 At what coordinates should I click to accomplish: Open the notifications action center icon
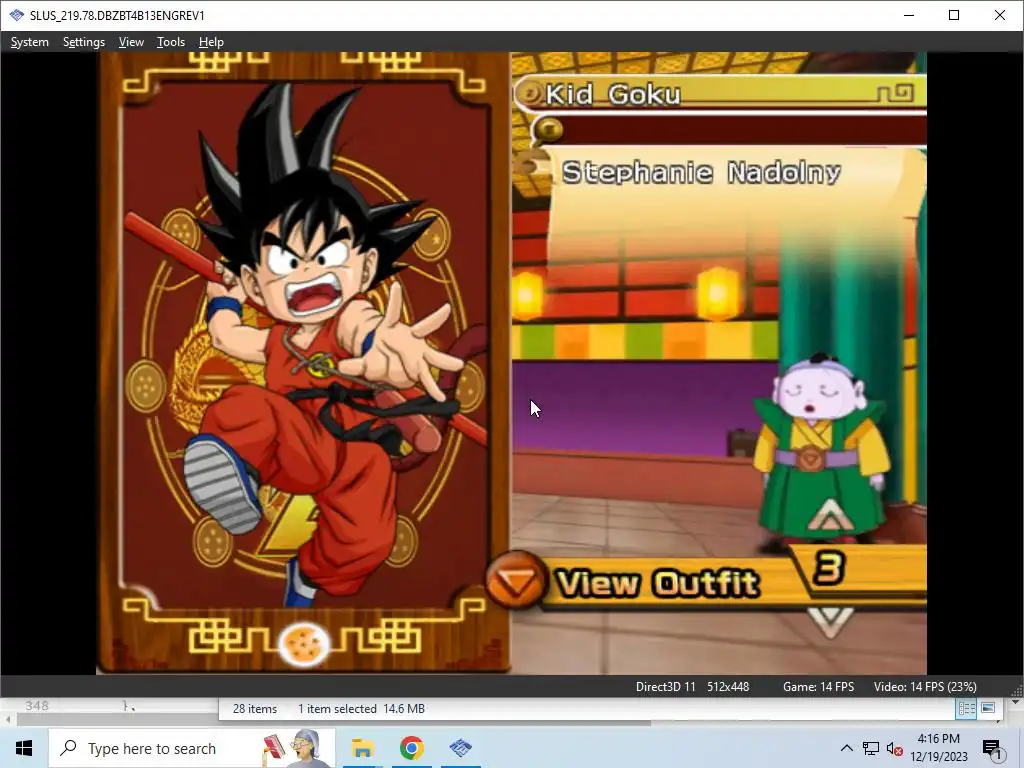point(992,749)
